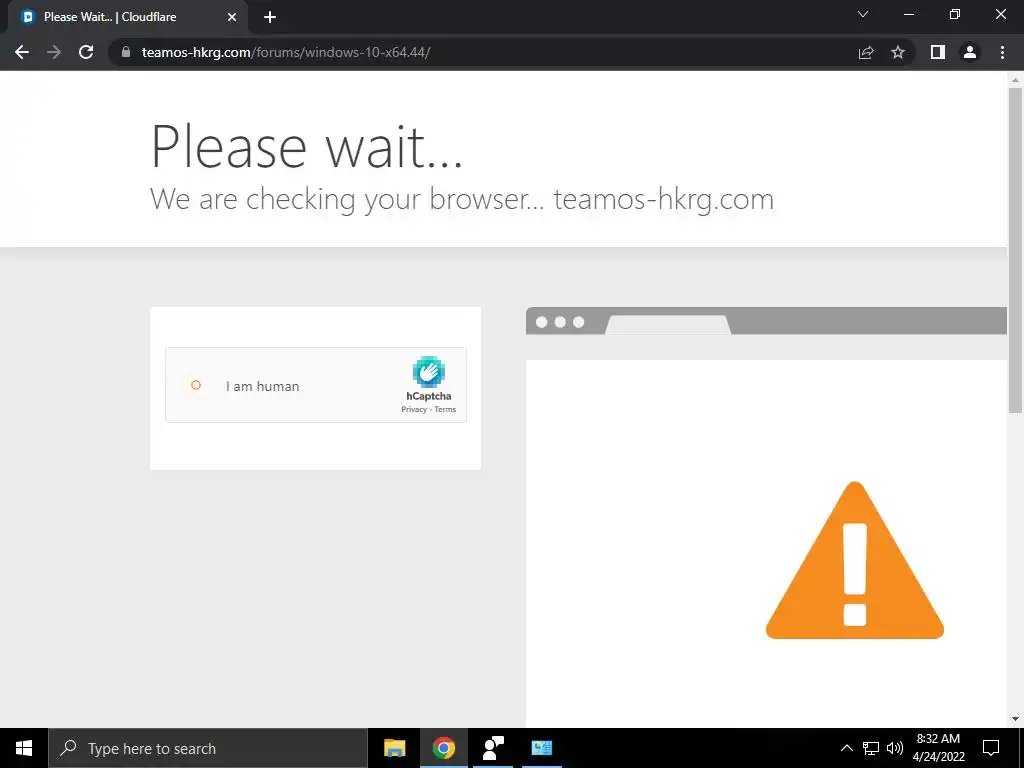The image size is (1024, 768).
Task: Open the notification center icon
Action: 991,748
